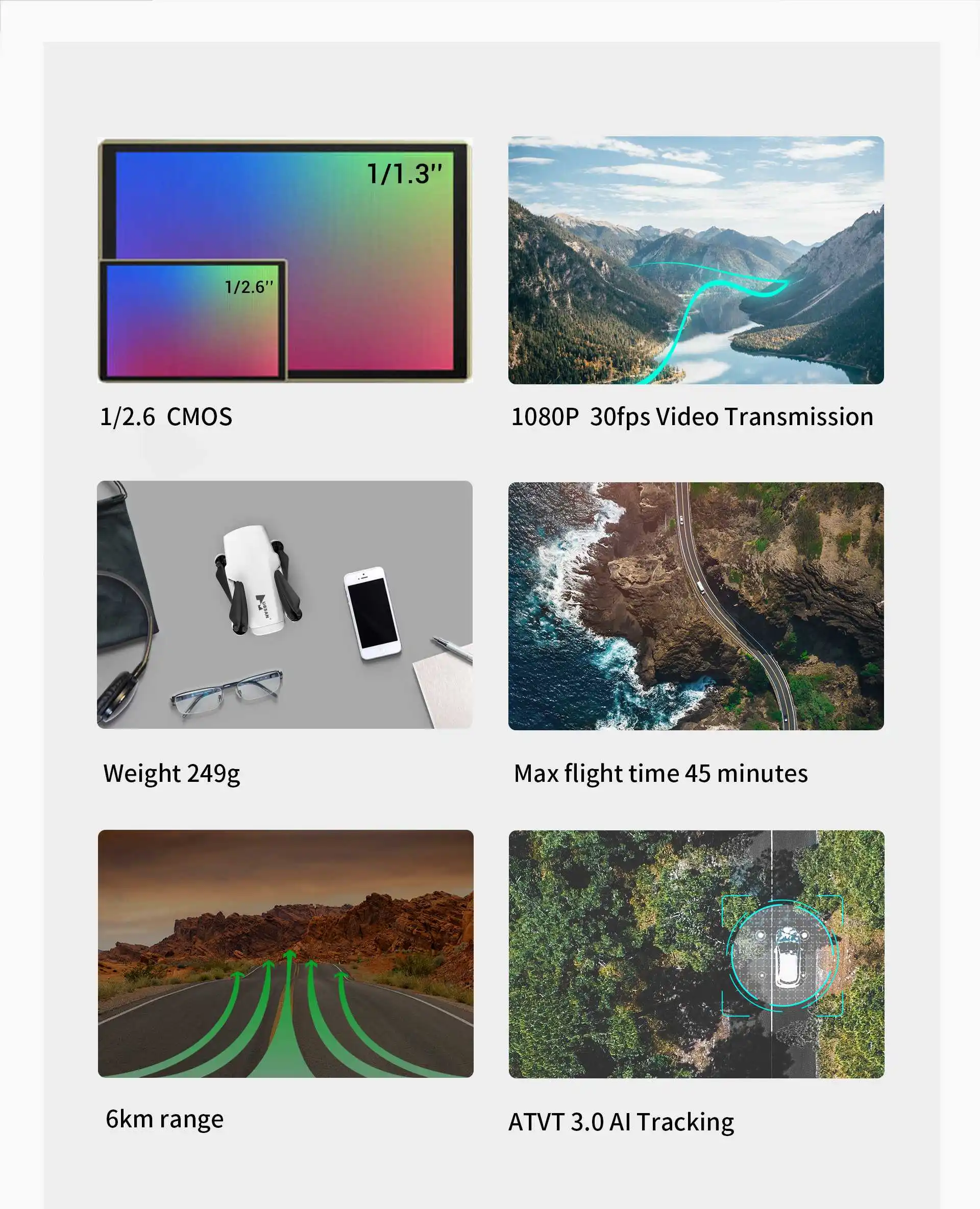980x1209 pixels.
Task: Click the cyan AI tracking circle
Action: pyautogui.click(x=782, y=955)
